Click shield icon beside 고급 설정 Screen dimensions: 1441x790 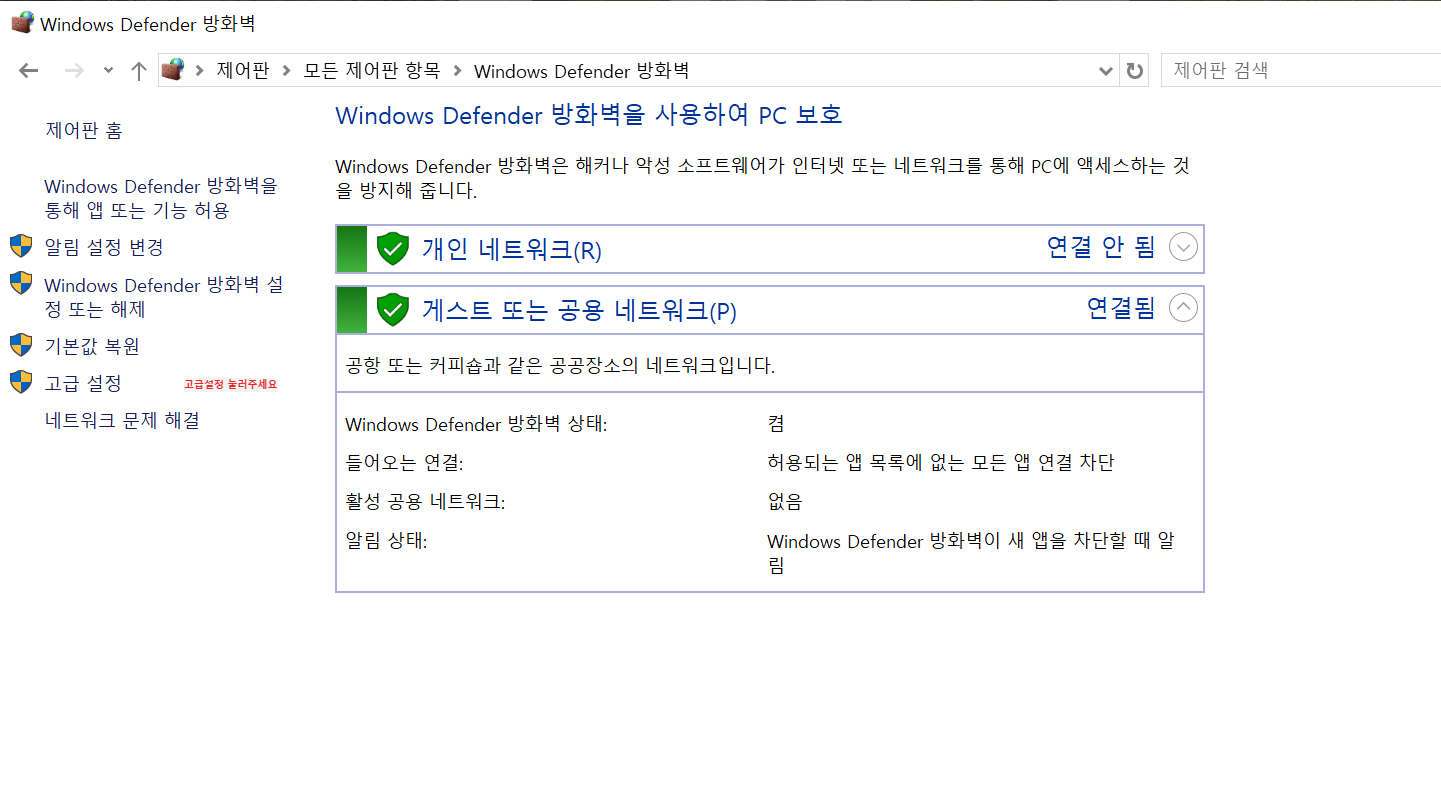click(x=21, y=382)
